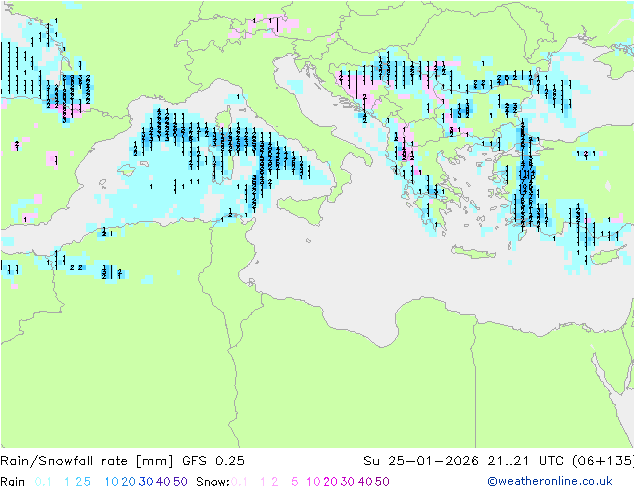This screenshot has height=490, width=634.
Task: Click the island of Crete on map
Action: click(x=473, y=252)
